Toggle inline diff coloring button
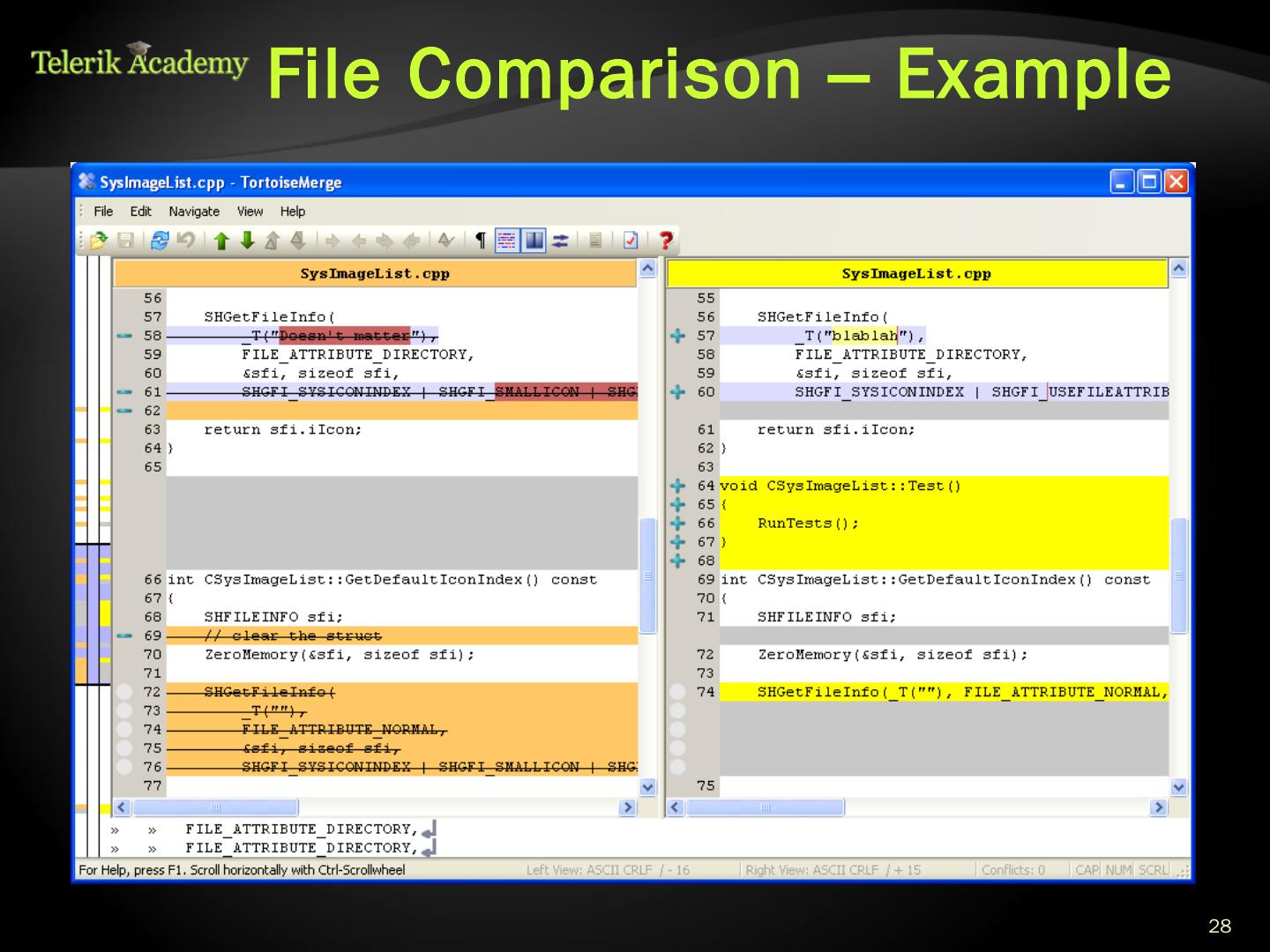The height and width of the screenshot is (952, 1270). click(507, 241)
